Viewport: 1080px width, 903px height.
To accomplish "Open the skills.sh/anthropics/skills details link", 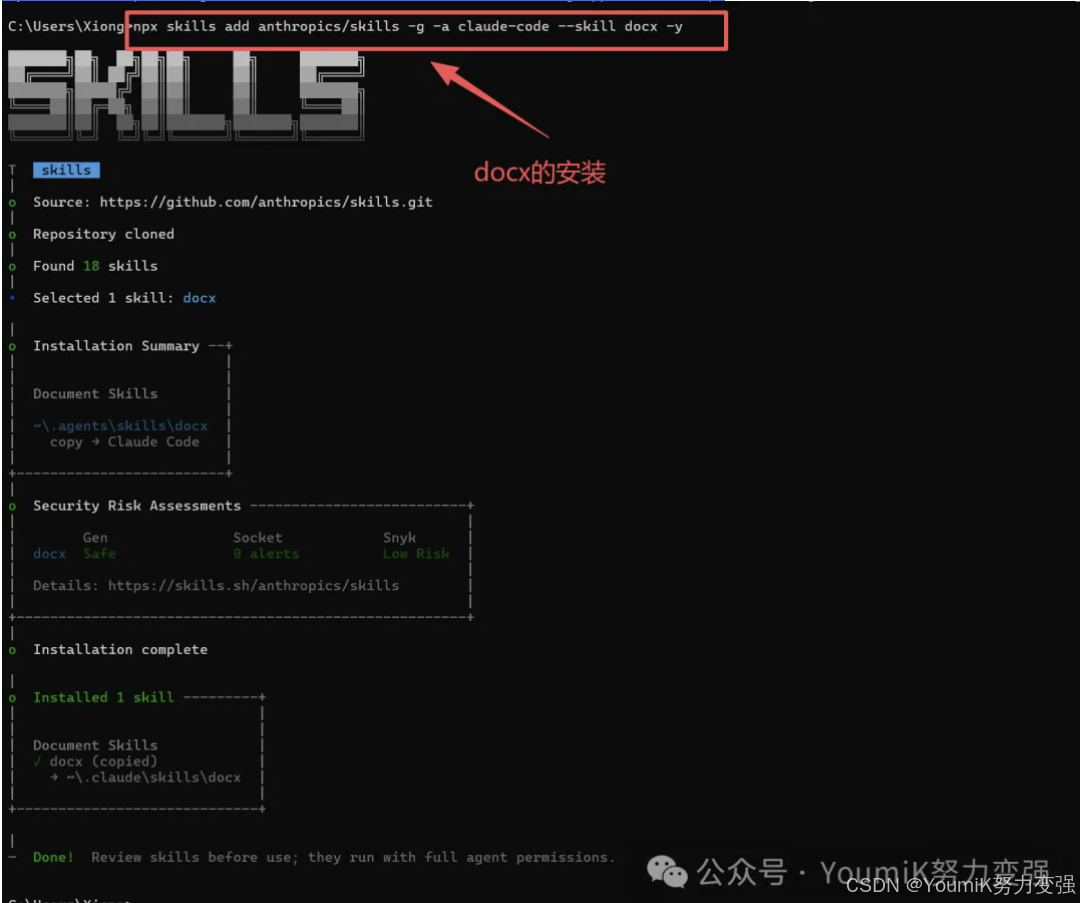I will click(253, 585).
